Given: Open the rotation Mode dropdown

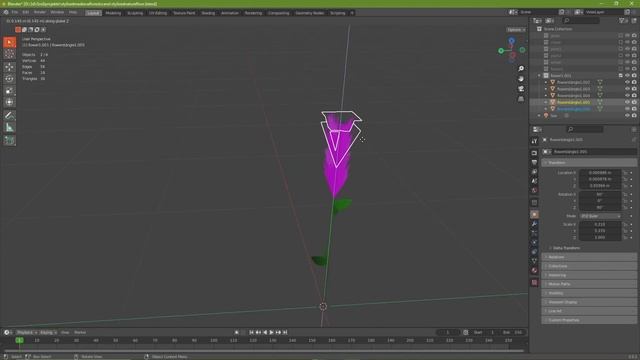Looking at the screenshot, I should click(600, 216).
